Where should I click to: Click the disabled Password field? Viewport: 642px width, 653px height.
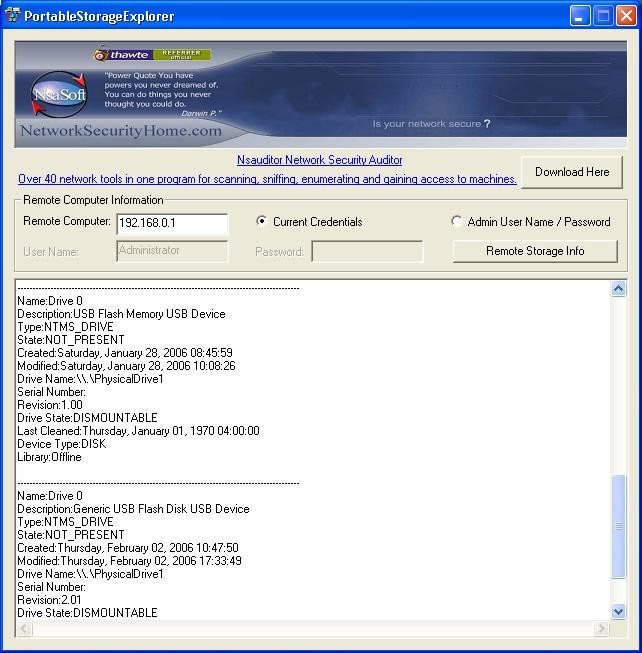tap(367, 252)
